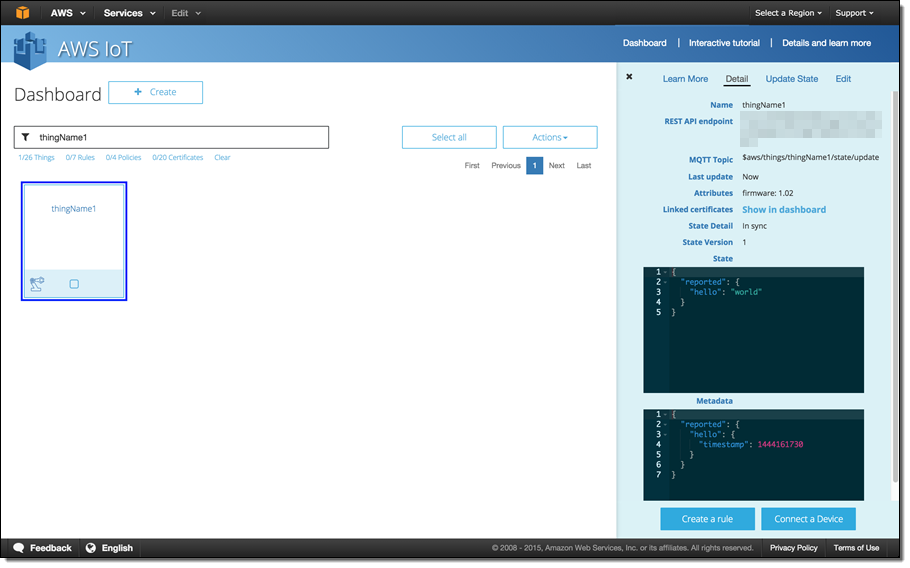Click the globe language icon
The height and width of the screenshot is (568, 910).
coord(91,548)
